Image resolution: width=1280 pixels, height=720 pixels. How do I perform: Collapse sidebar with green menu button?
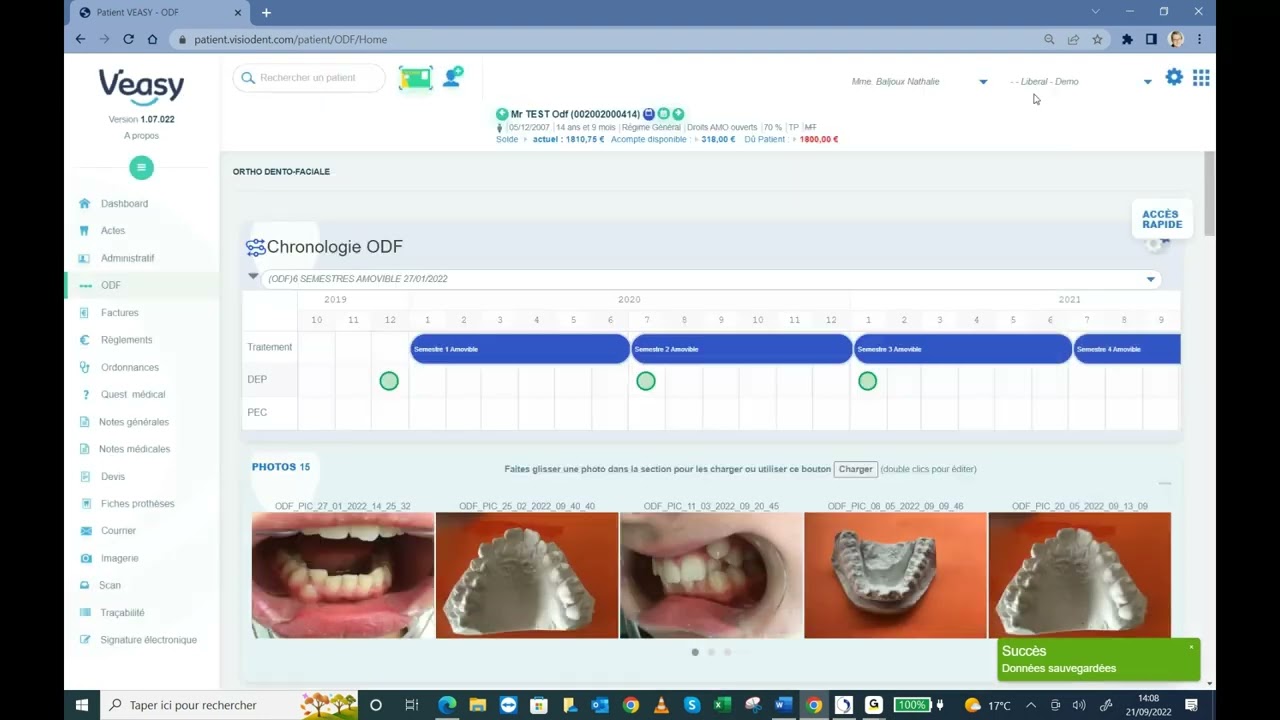141,168
